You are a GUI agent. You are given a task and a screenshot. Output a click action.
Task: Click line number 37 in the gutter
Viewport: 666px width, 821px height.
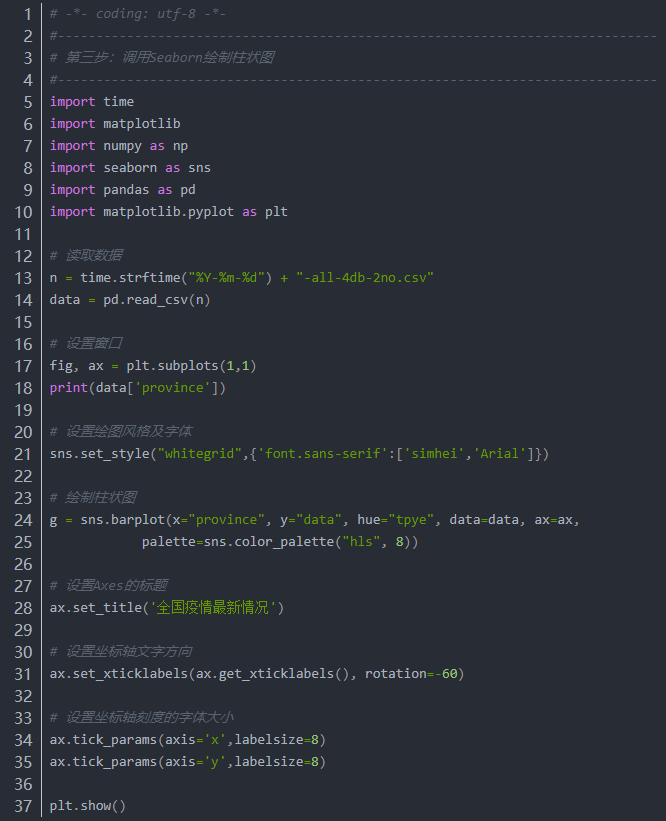coord(22,806)
